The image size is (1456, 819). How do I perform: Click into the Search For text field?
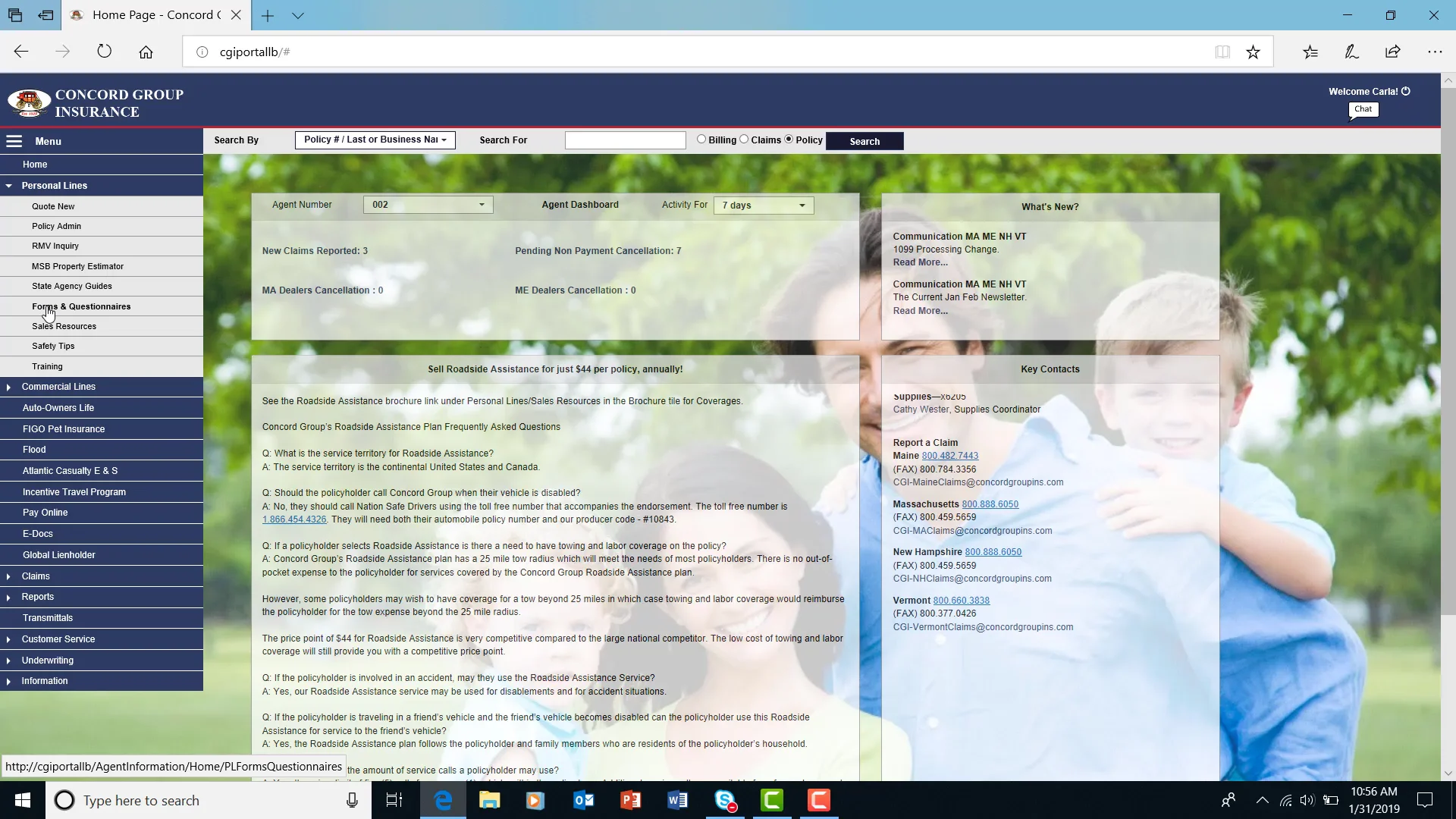point(625,140)
